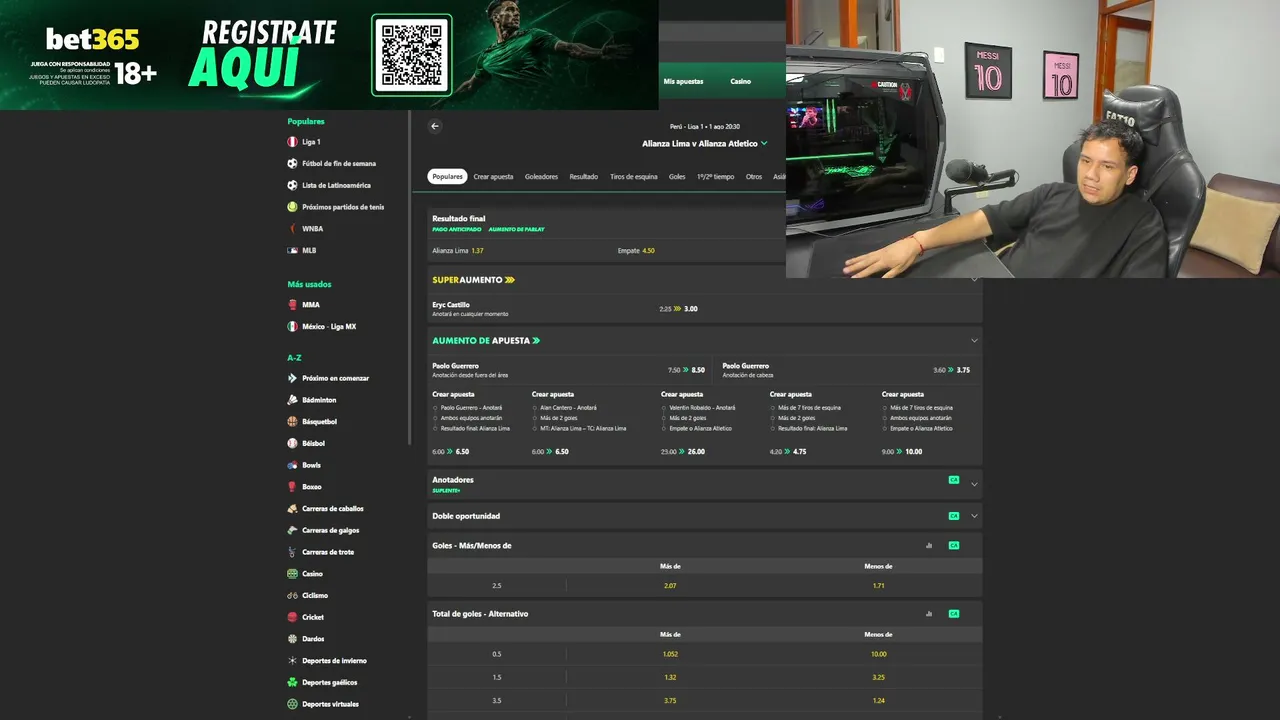Select Paolo Guerrero anotación de cabeza odds 3.75
The width and height of the screenshot is (1280, 720).
(963, 370)
